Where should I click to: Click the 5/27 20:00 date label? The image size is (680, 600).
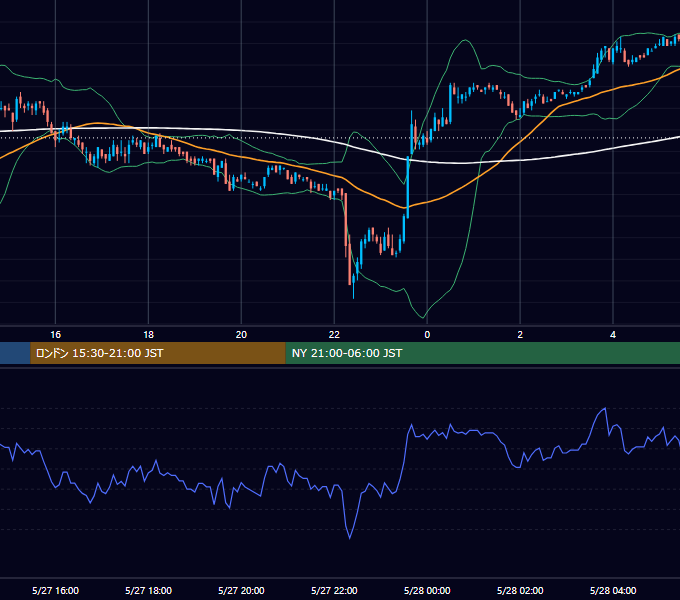241,590
